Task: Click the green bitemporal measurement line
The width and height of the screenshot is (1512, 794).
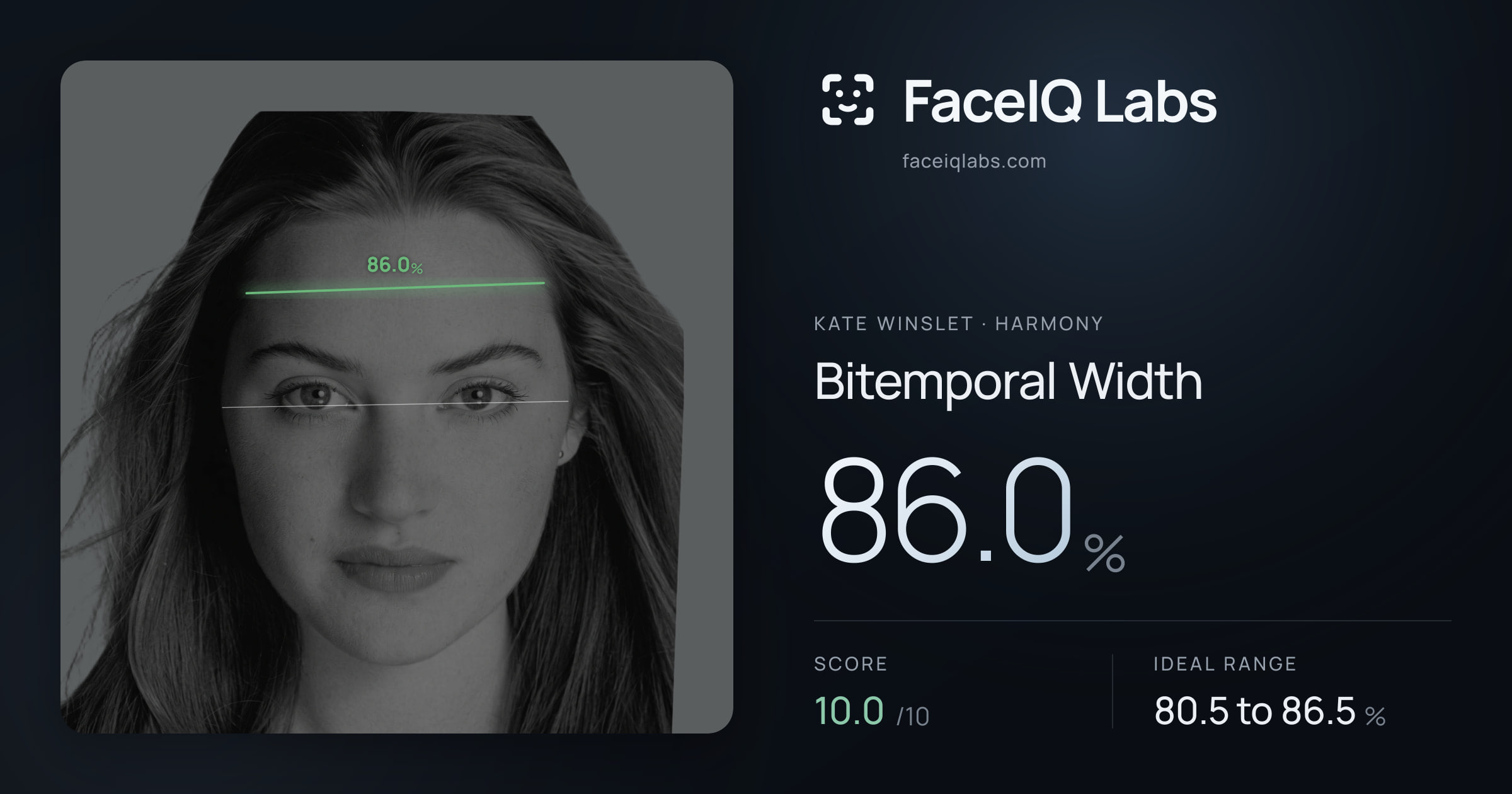Action: click(x=395, y=288)
